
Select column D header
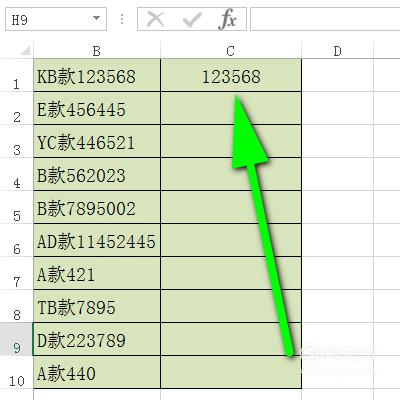pos(337,51)
